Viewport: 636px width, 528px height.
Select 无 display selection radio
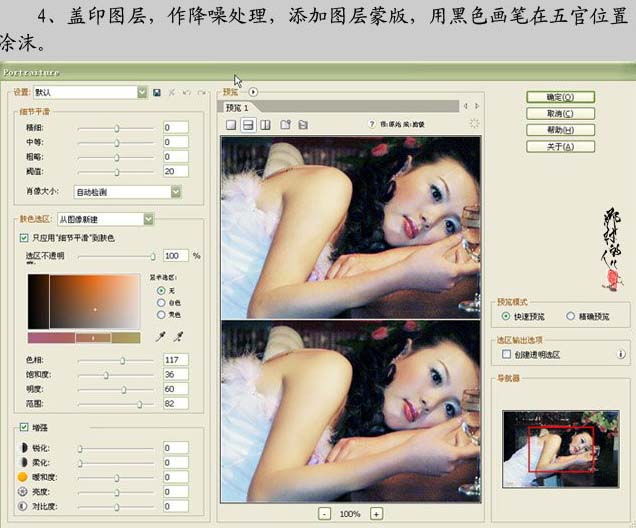pos(161,290)
